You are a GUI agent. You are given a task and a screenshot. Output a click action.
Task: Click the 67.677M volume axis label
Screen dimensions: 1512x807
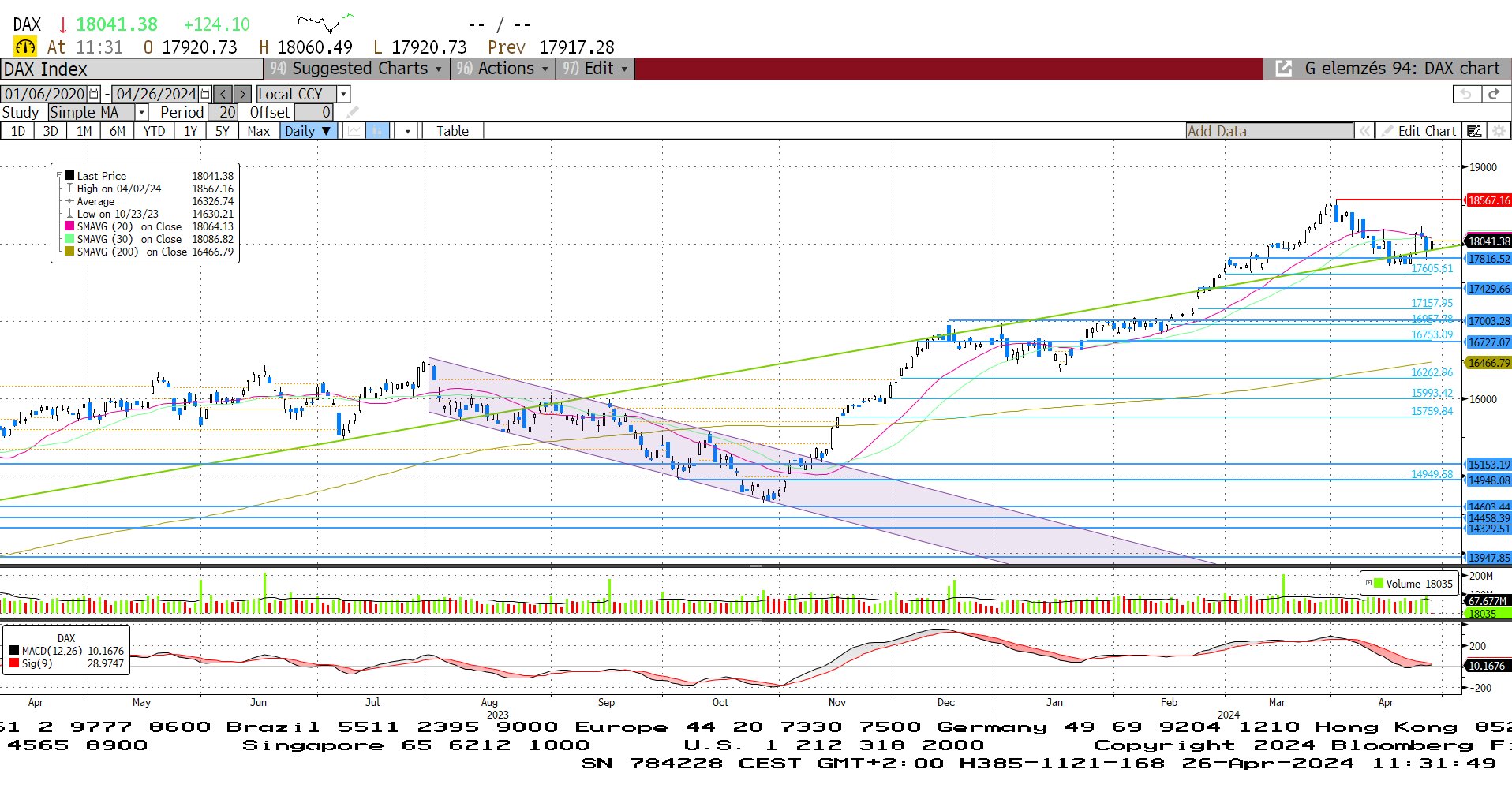click(x=1488, y=601)
